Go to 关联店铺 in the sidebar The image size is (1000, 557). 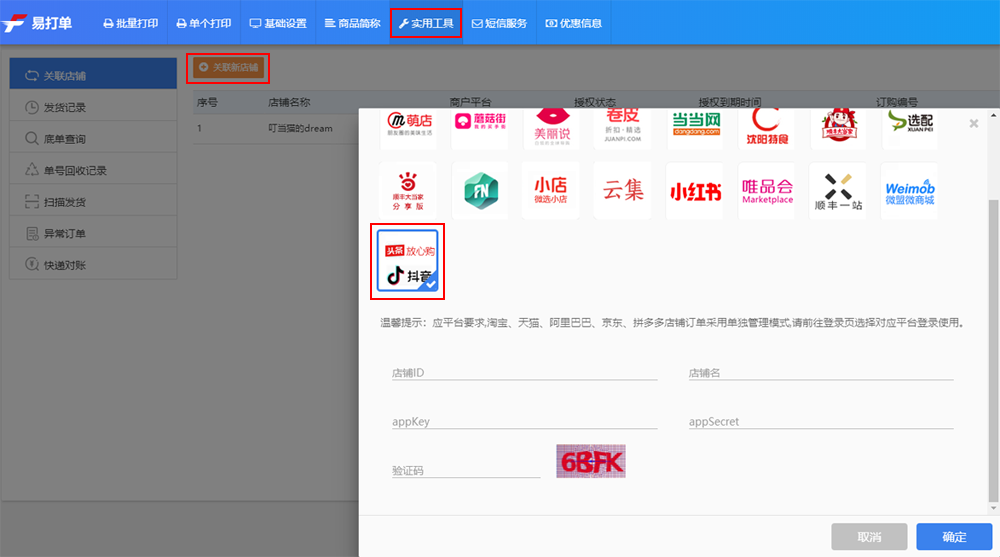tap(93, 75)
